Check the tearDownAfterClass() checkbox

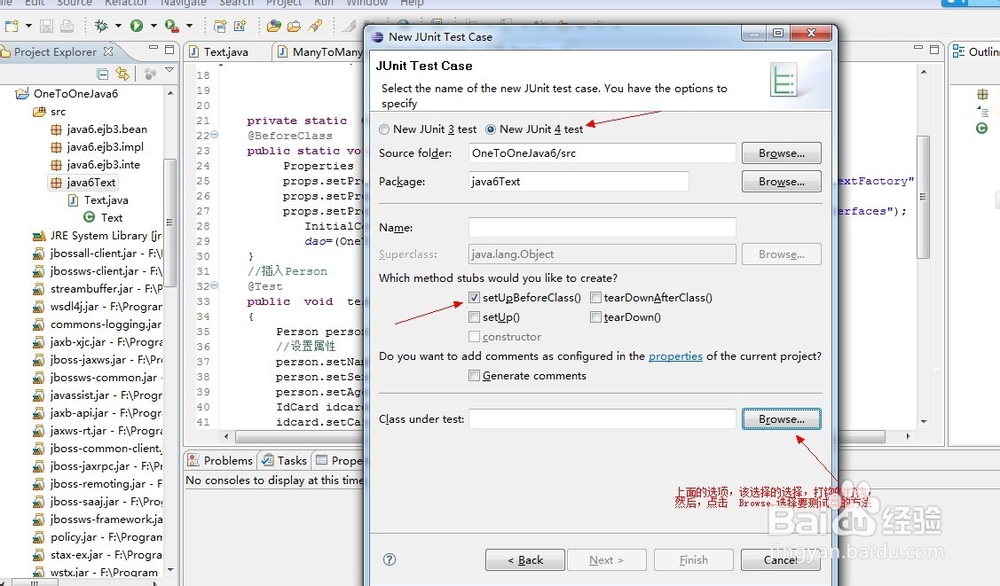(x=596, y=297)
